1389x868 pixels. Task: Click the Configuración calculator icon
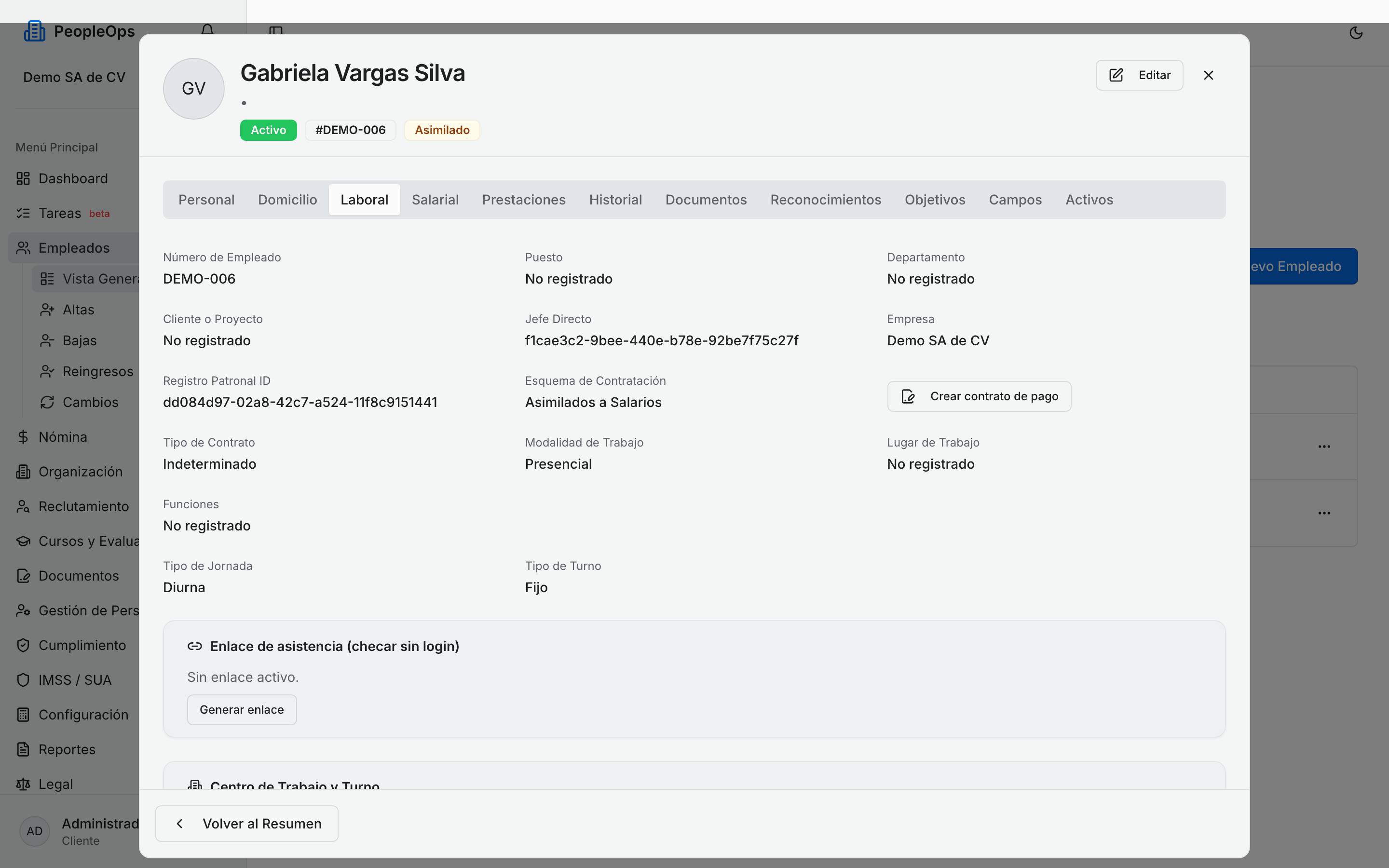click(x=23, y=715)
